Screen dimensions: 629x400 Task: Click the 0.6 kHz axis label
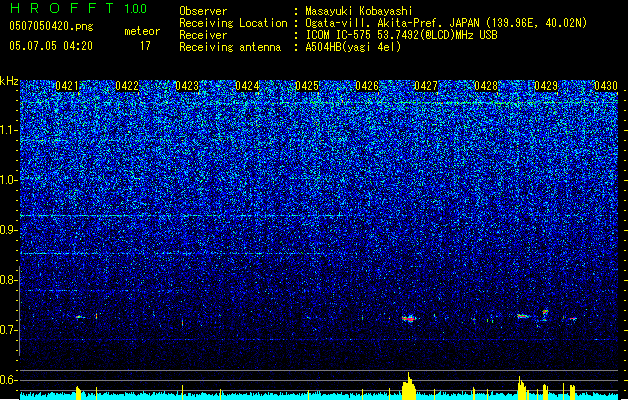point(9,380)
